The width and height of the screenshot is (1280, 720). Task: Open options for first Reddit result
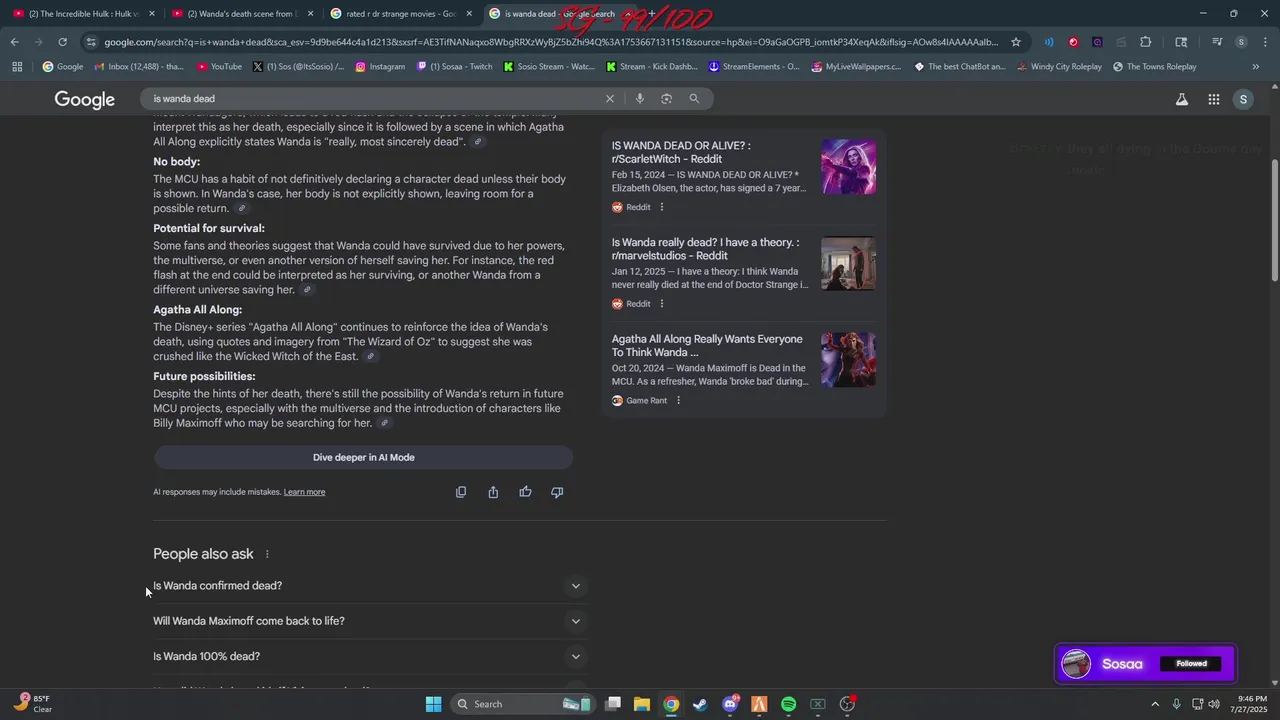(661, 207)
